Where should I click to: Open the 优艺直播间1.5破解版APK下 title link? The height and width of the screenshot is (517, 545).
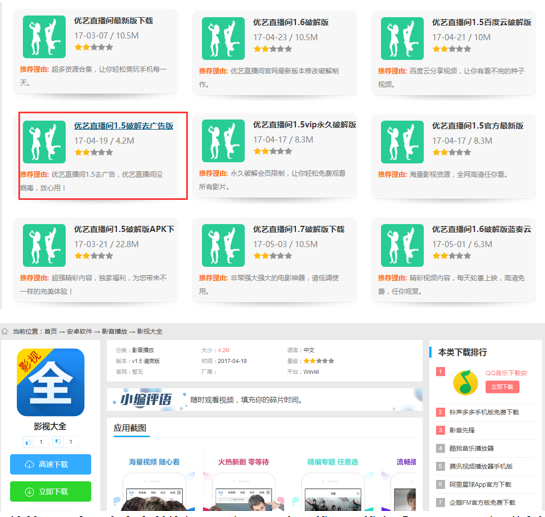tap(124, 229)
